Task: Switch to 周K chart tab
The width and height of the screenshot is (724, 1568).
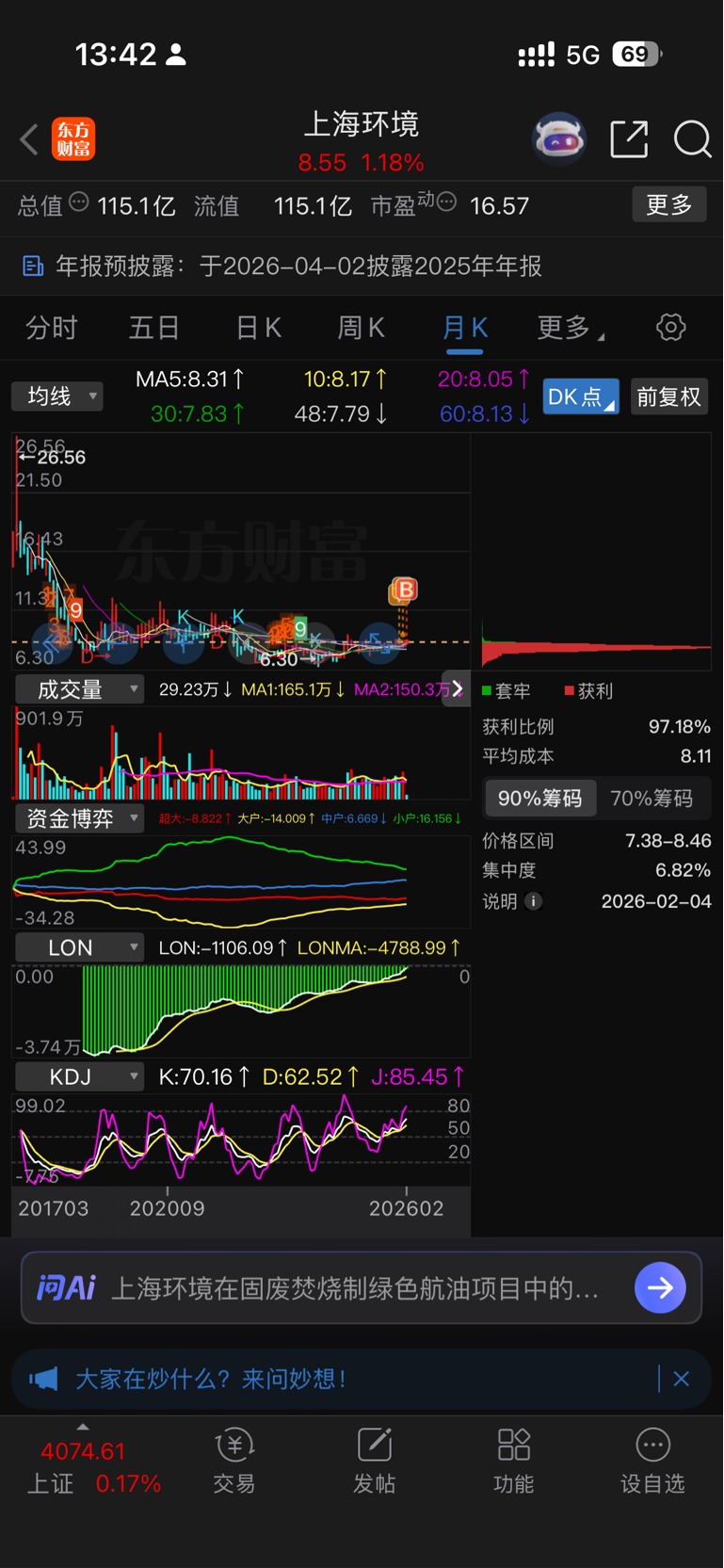Action: (361, 328)
